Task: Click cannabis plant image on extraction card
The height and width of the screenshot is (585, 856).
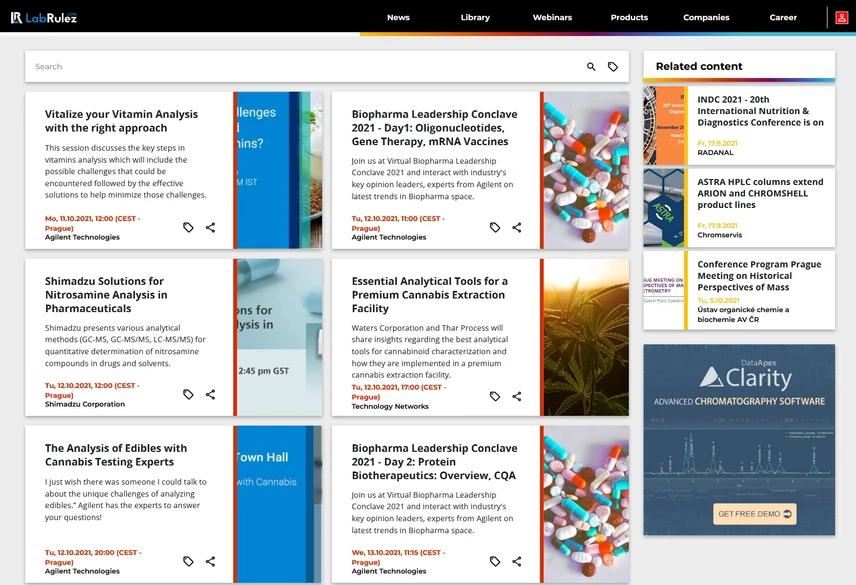Action: point(586,337)
